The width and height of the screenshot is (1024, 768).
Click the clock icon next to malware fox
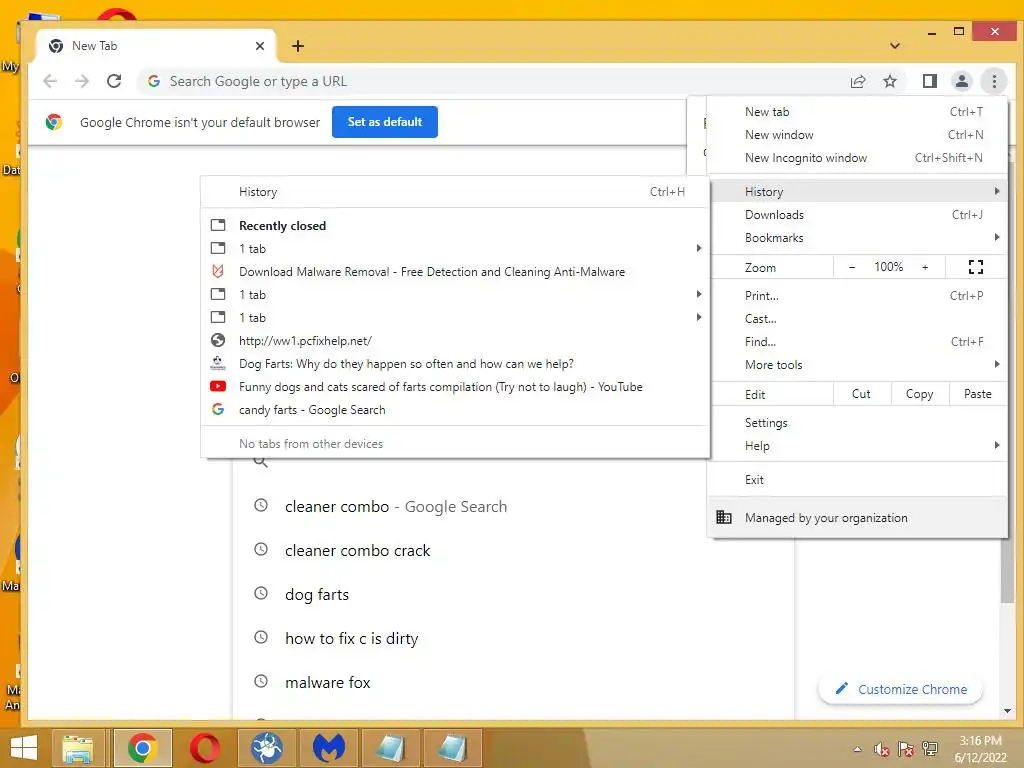pos(261,681)
